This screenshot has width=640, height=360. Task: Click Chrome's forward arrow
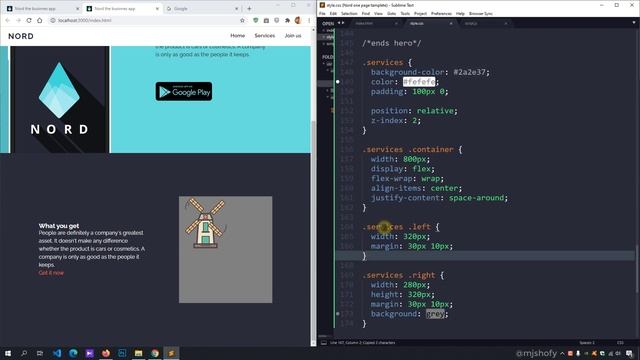18,20
